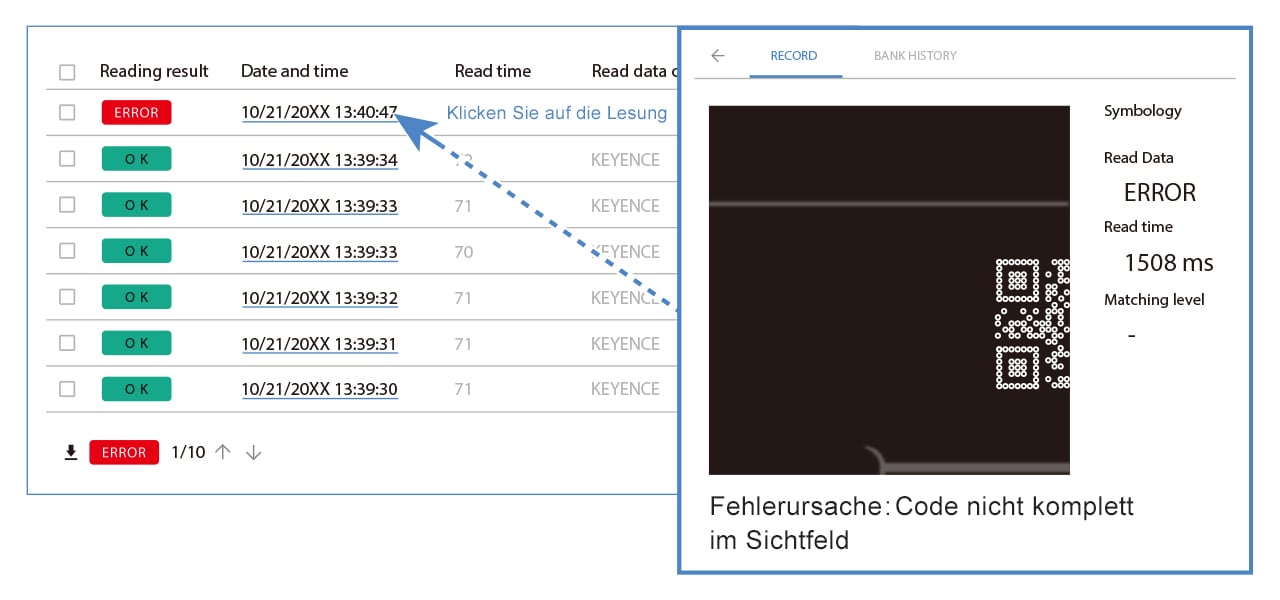1280x600 pixels.
Task: Click read time 70 in the table
Action: (x=463, y=252)
